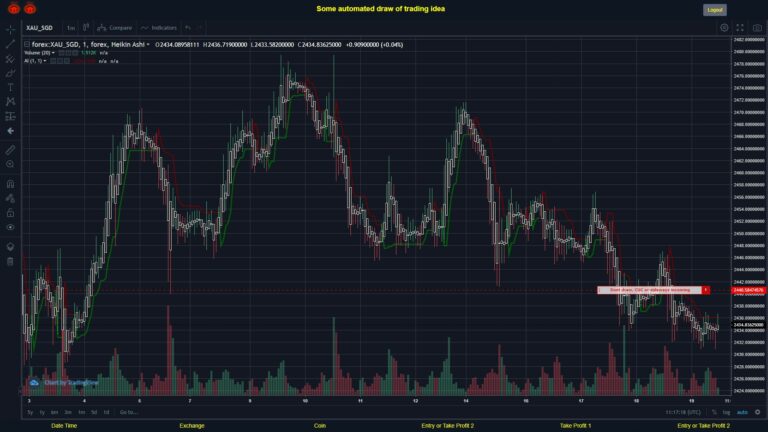This screenshot has width=768, height=432.
Task: Toggle fullscreen mode icon
Action: 740,28
